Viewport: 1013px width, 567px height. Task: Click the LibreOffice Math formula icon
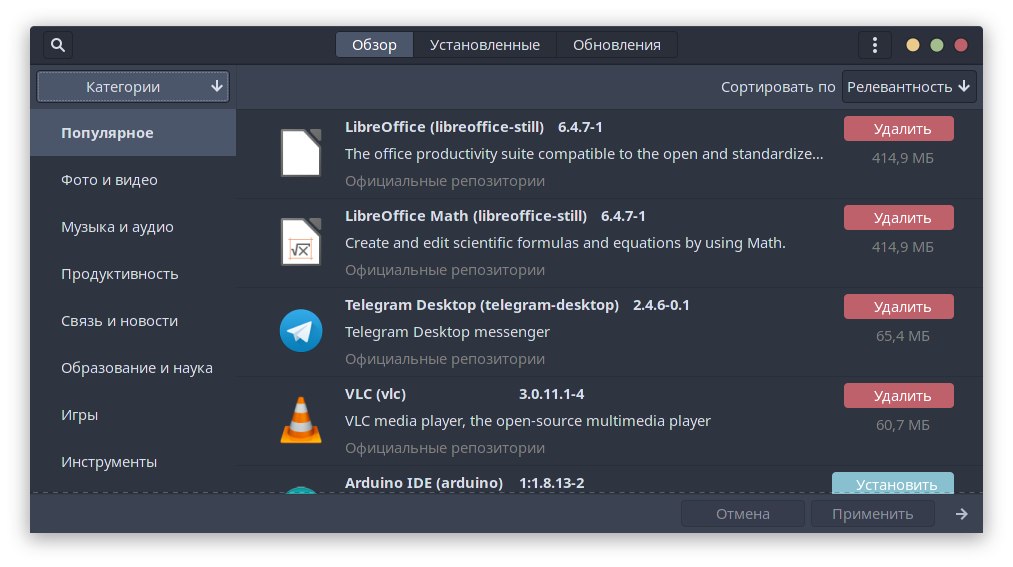pyautogui.click(x=301, y=242)
